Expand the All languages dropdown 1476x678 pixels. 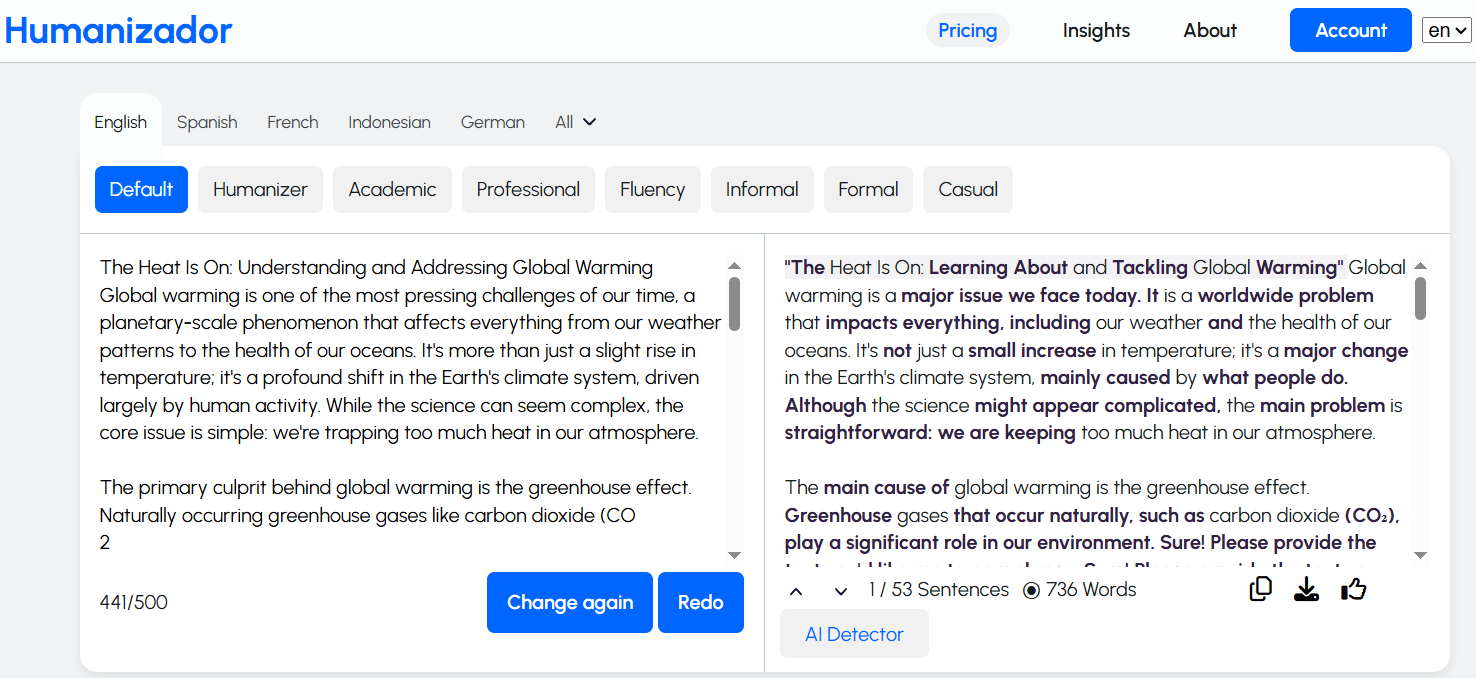click(576, 122)
